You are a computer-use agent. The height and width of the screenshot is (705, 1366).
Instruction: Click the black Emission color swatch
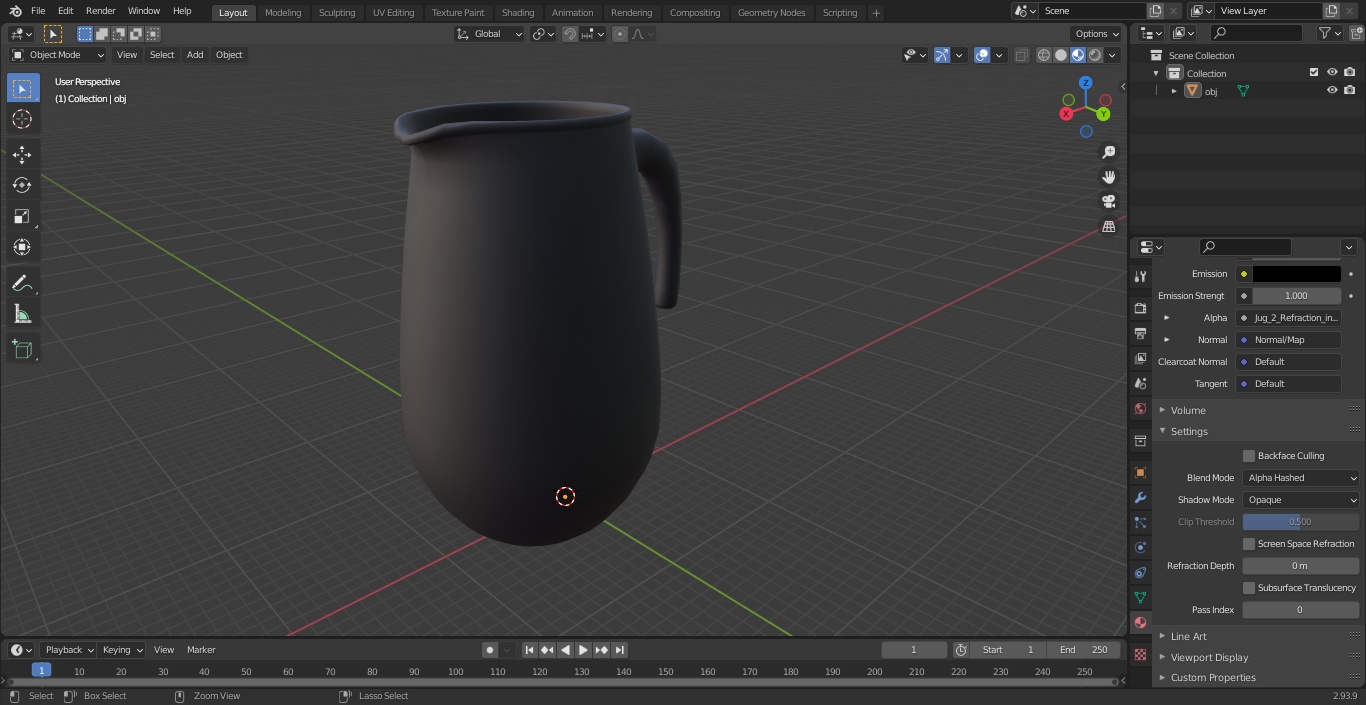1296,274
